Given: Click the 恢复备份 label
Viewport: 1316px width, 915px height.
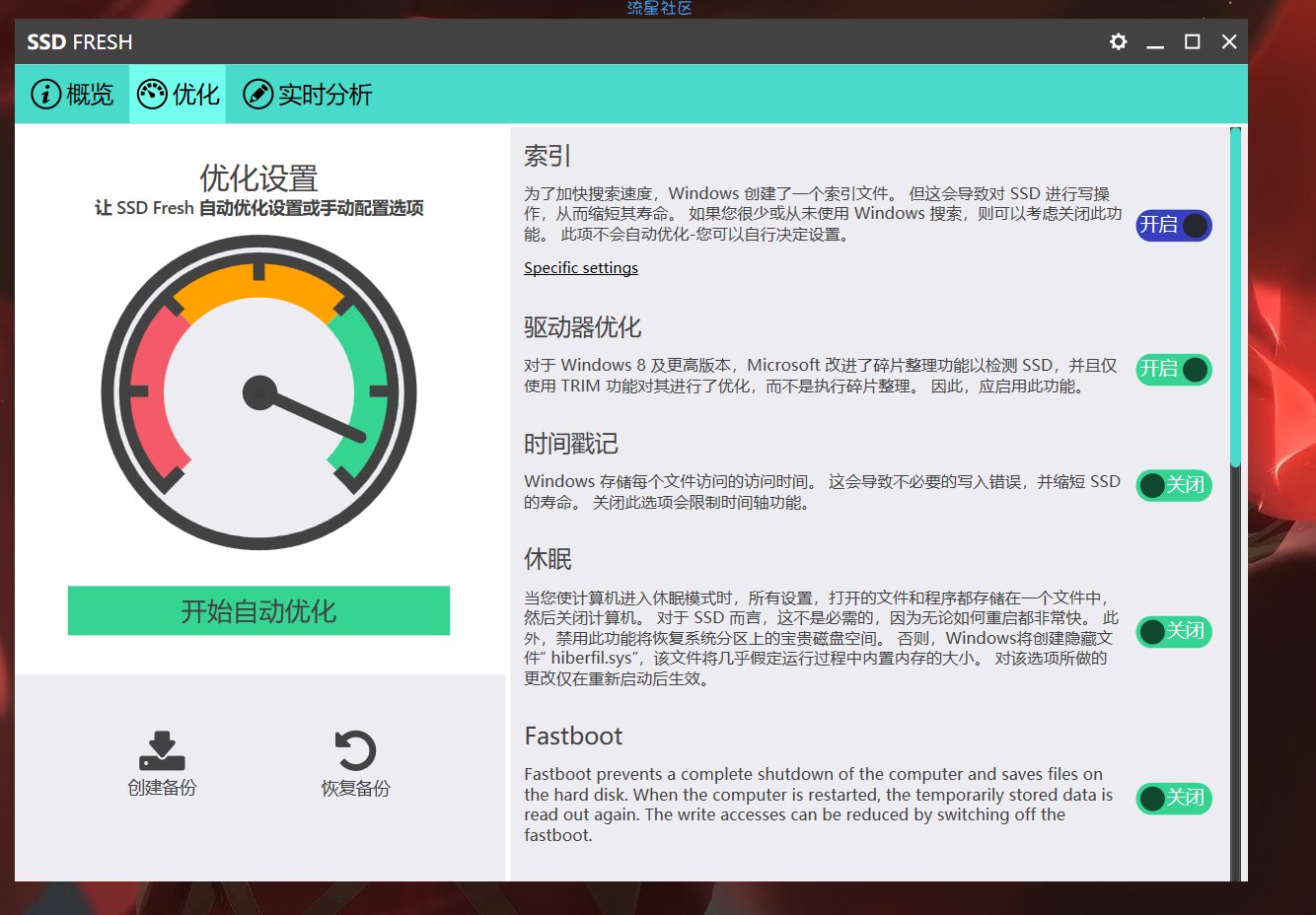Looking at the screenshot, I should (355, 789).
